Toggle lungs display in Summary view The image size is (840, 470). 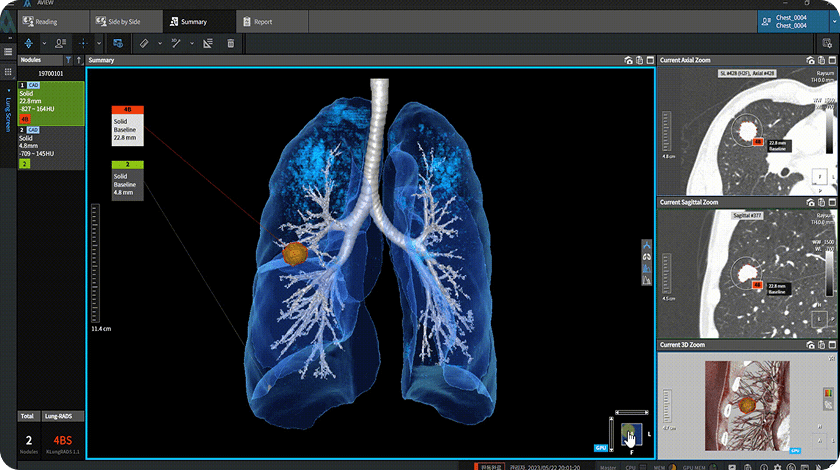coord(647,256)
